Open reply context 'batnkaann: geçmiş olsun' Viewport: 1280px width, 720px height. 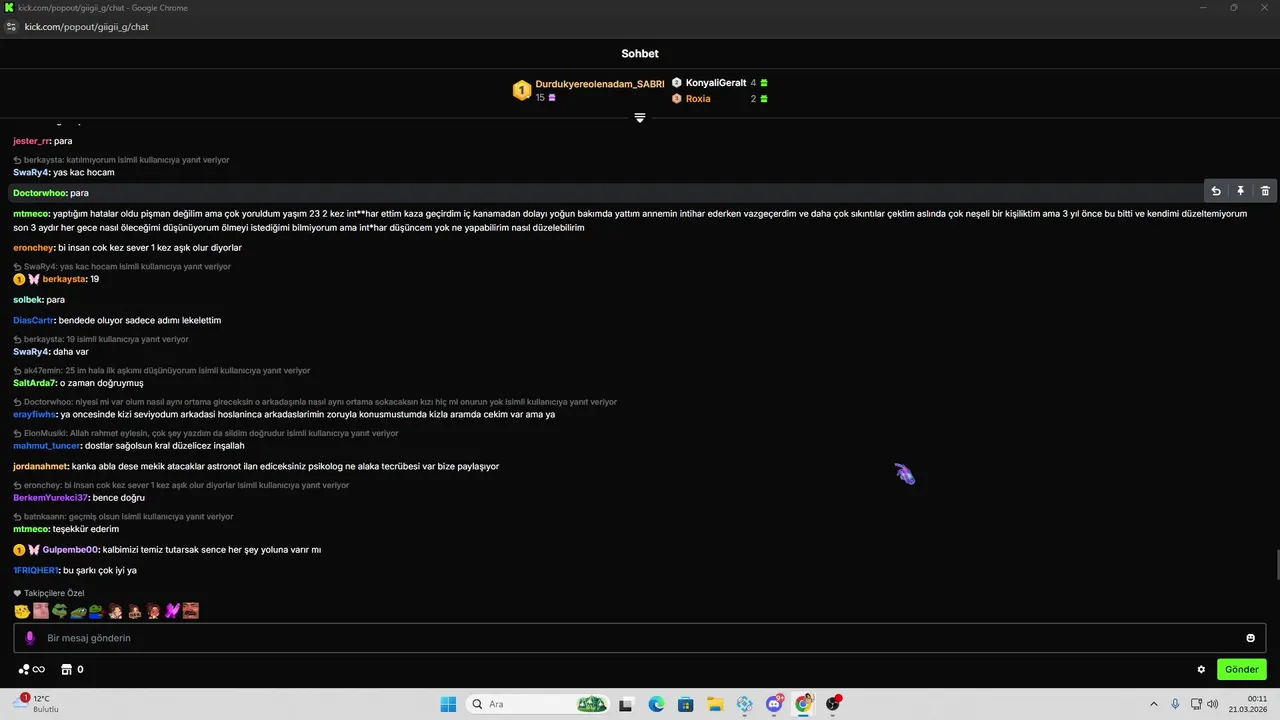[x=123, y=516]
